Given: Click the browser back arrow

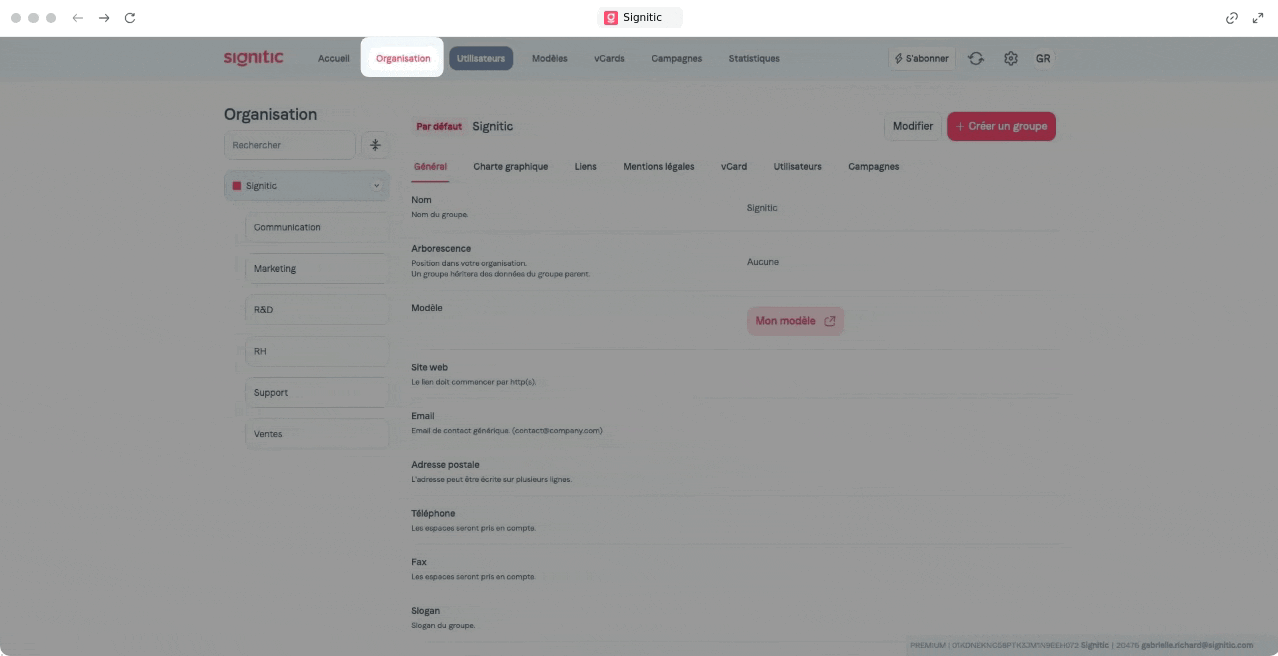Looking at the screenshot, I should (x=78, y=18).
